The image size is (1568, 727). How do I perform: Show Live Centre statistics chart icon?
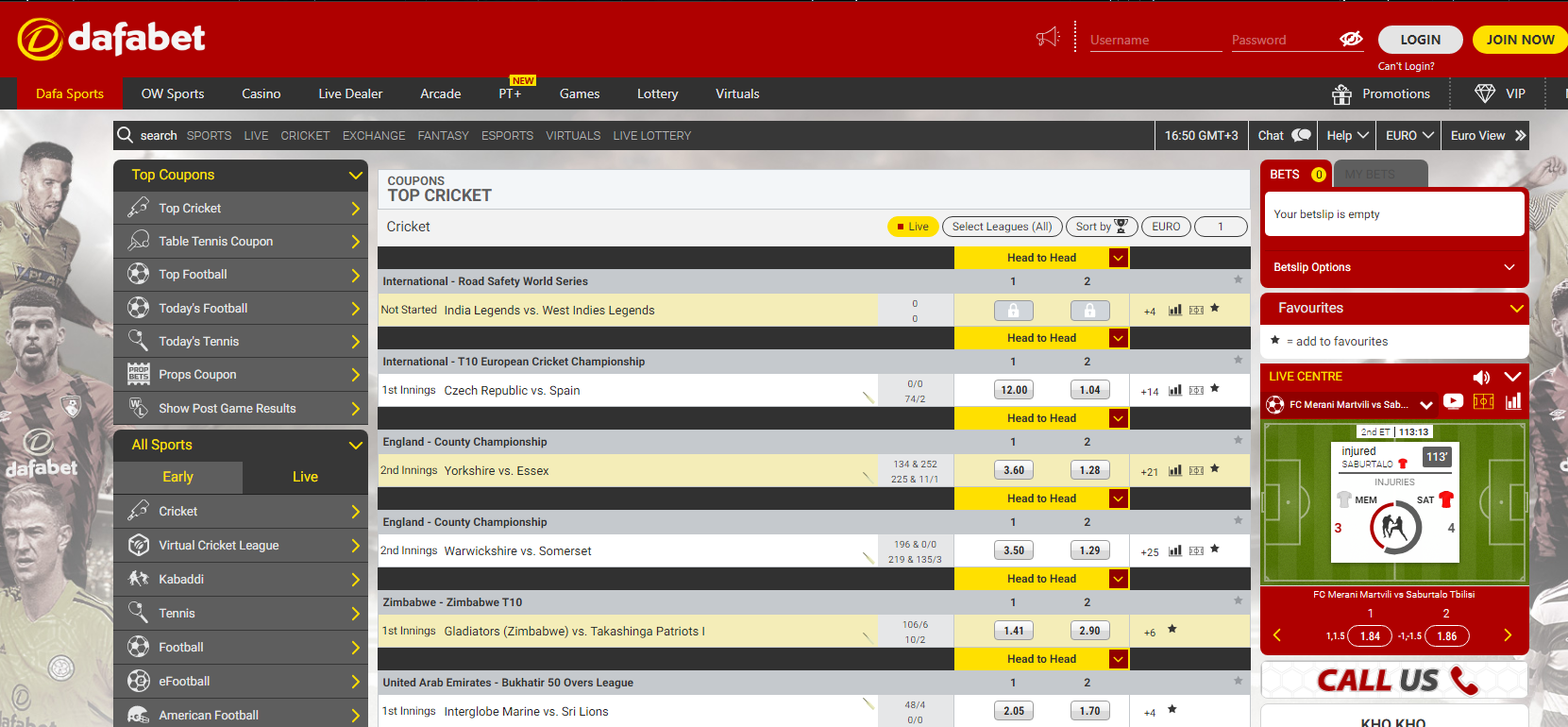1513,401
